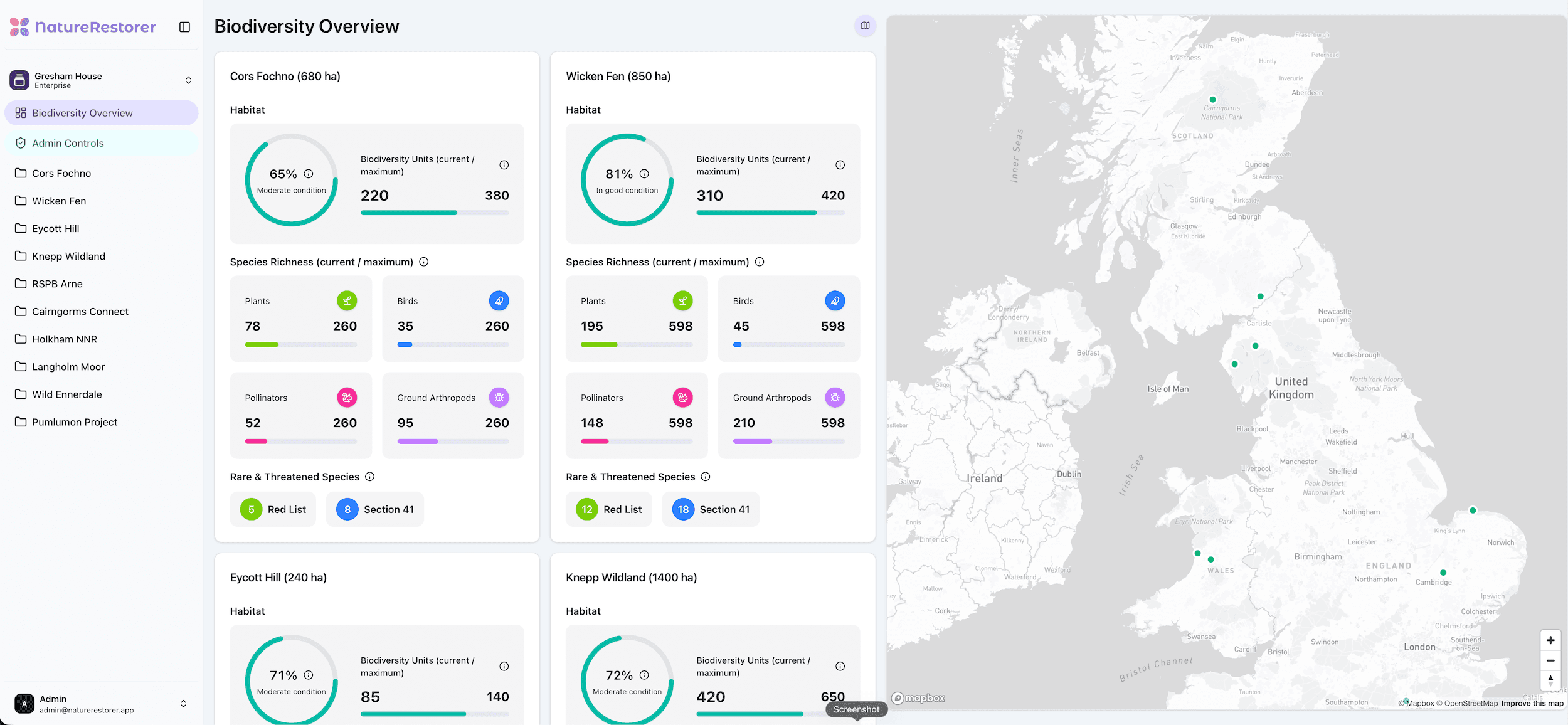1568x725 pixels.
Task: Click Cors Fochno Species Richness info icon
Action: pyautogui.click(x=424, y=262)
